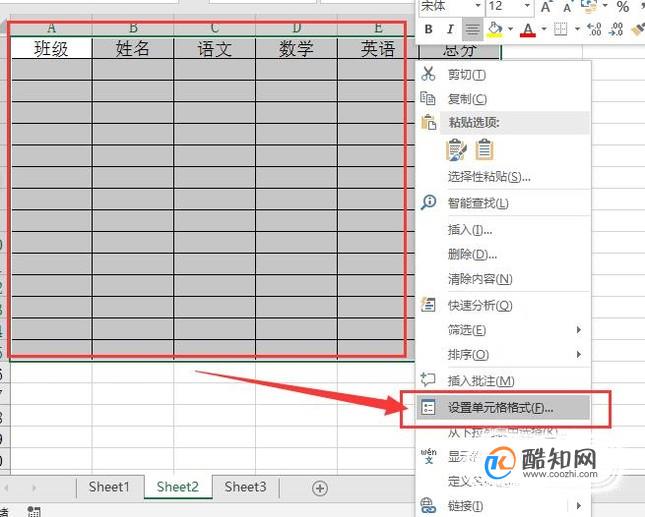Switch to the Sheet3 tab
The width and height of the screenshot is (645, 517).
246,487
